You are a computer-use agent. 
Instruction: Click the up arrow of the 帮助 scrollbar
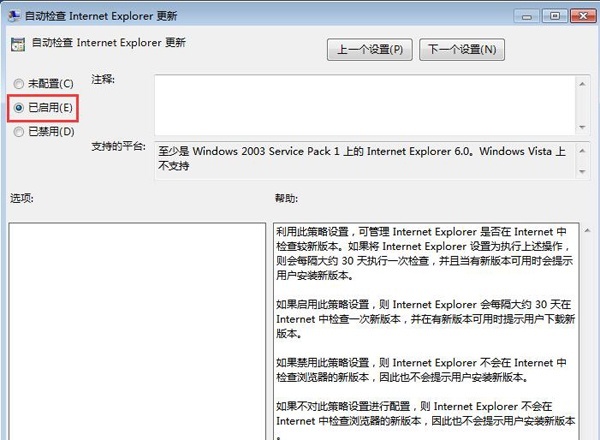(587, 230)
